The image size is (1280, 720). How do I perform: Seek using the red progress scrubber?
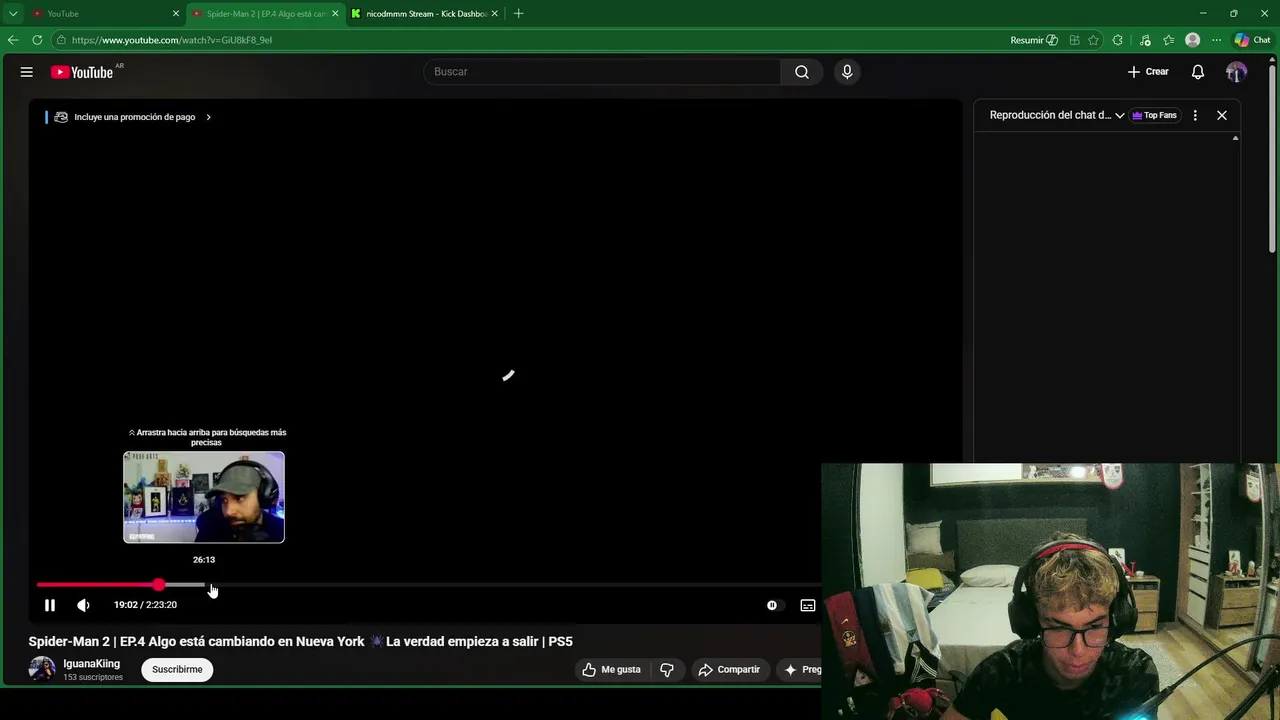coord(159,584)
